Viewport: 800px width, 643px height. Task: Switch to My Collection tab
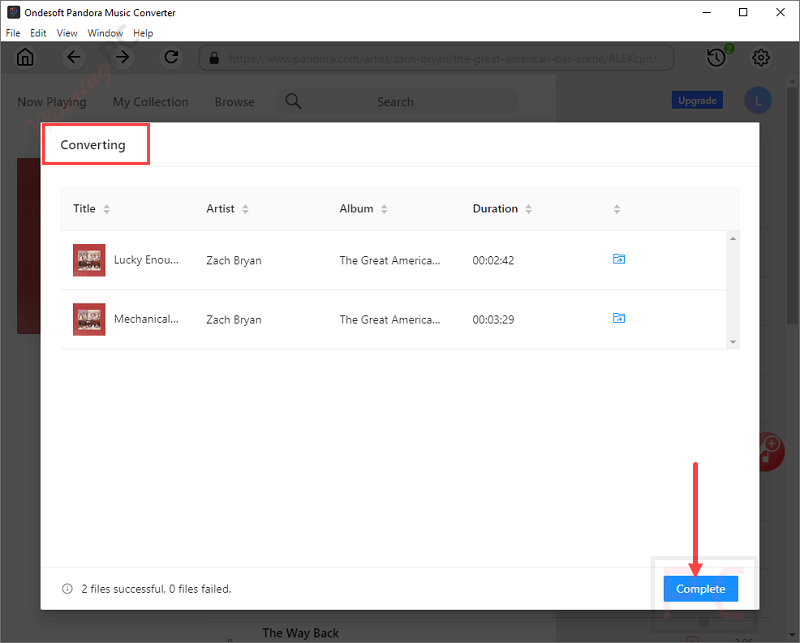click(x=151, y=102)
